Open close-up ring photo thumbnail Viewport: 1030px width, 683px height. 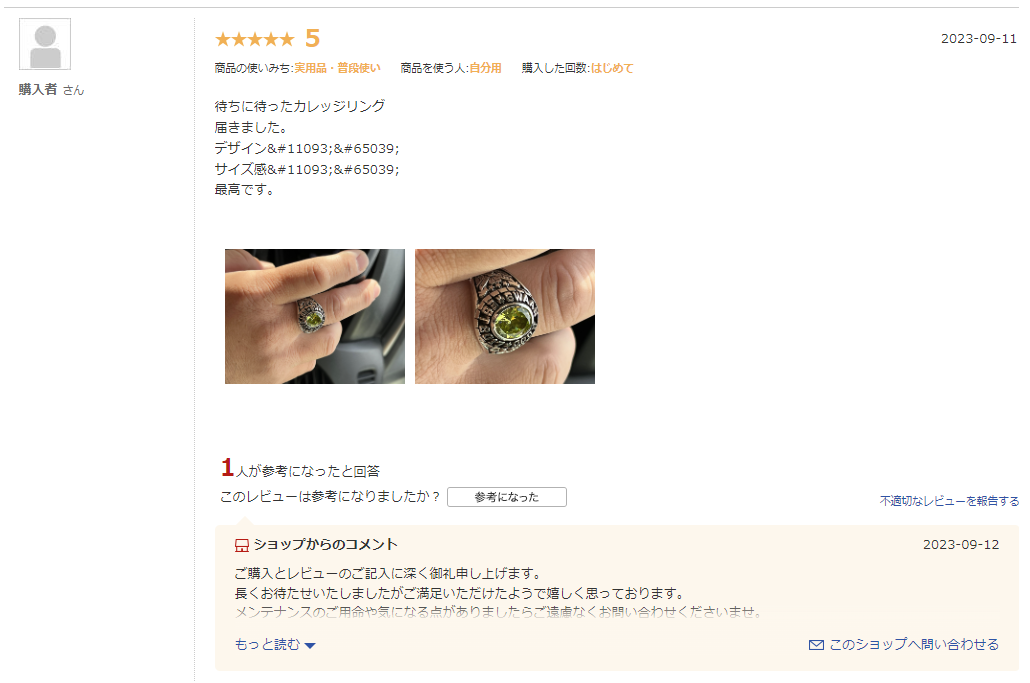pos(504,317)
